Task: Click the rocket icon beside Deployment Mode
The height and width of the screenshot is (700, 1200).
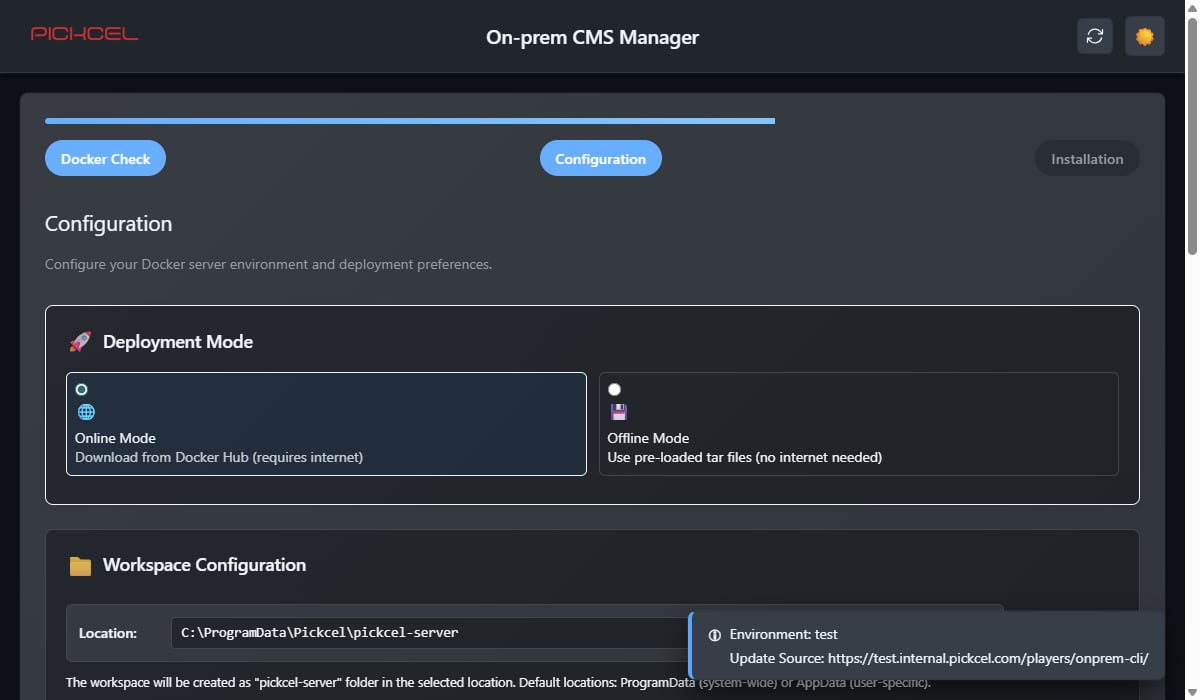Action: (x=80, y=342)
